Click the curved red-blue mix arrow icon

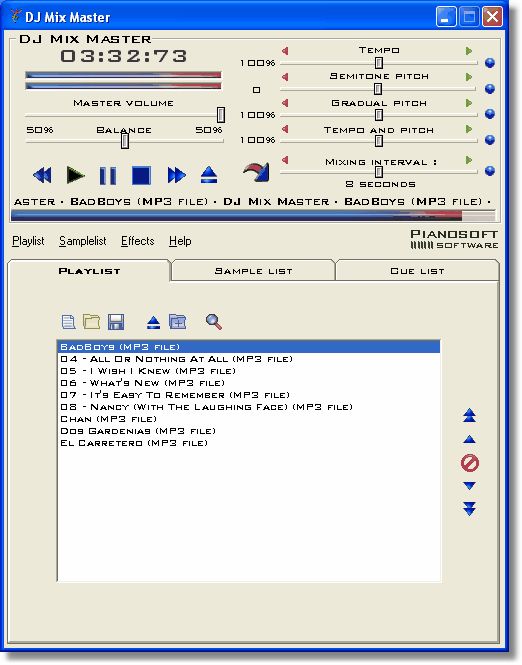pos(257,172)
